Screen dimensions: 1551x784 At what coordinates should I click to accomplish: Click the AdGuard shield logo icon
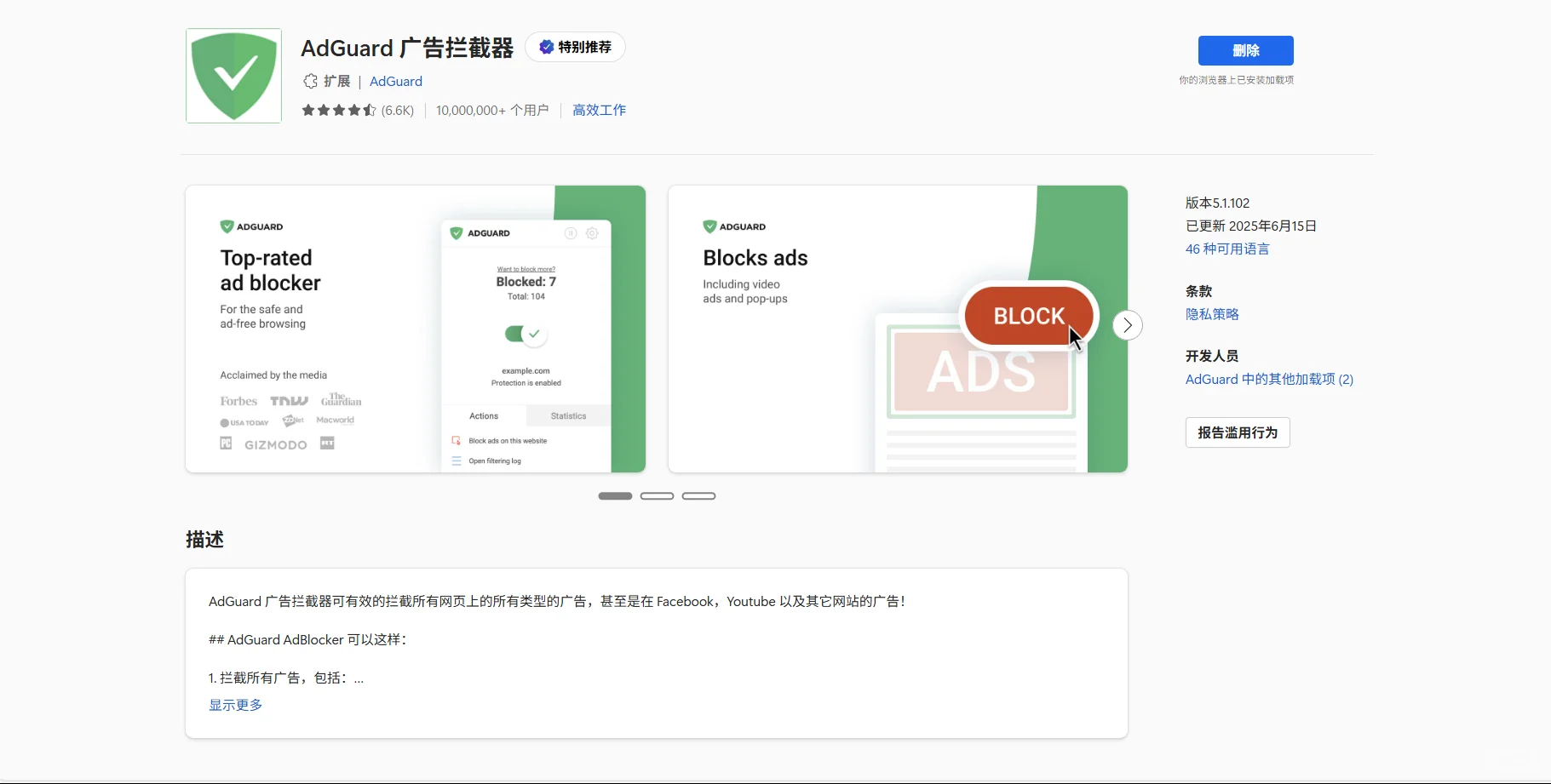[233, 75]
